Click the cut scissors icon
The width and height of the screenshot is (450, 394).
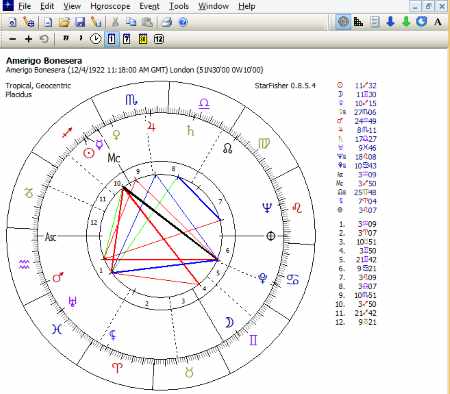click(115, 22)
